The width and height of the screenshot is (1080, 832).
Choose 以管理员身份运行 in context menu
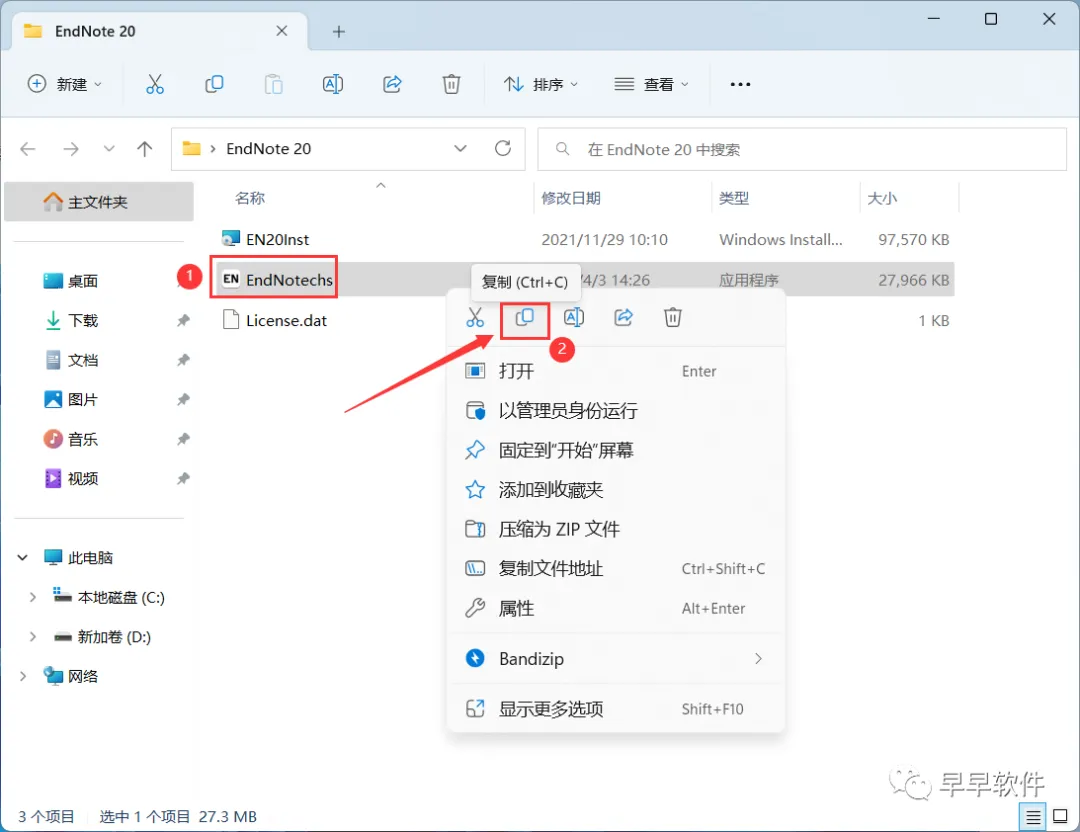click(x=616, y=410)
